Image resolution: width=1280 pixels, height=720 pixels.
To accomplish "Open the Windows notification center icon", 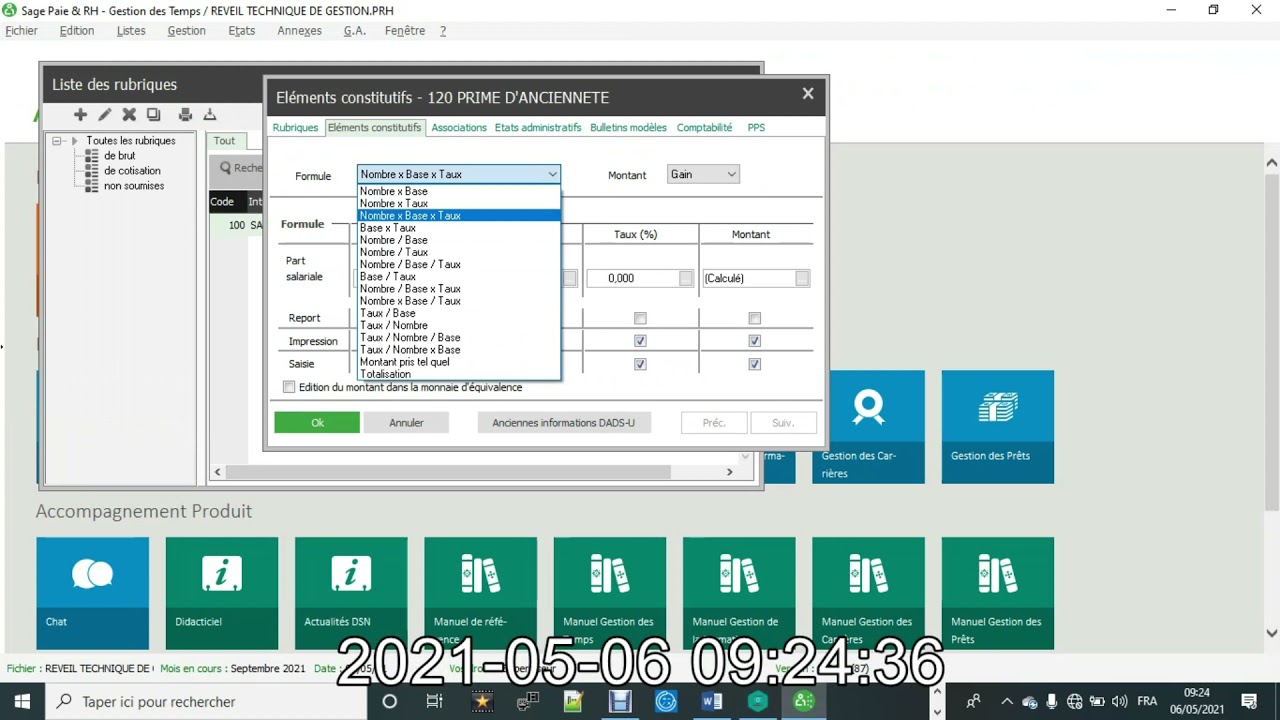I will (1249, 702).
